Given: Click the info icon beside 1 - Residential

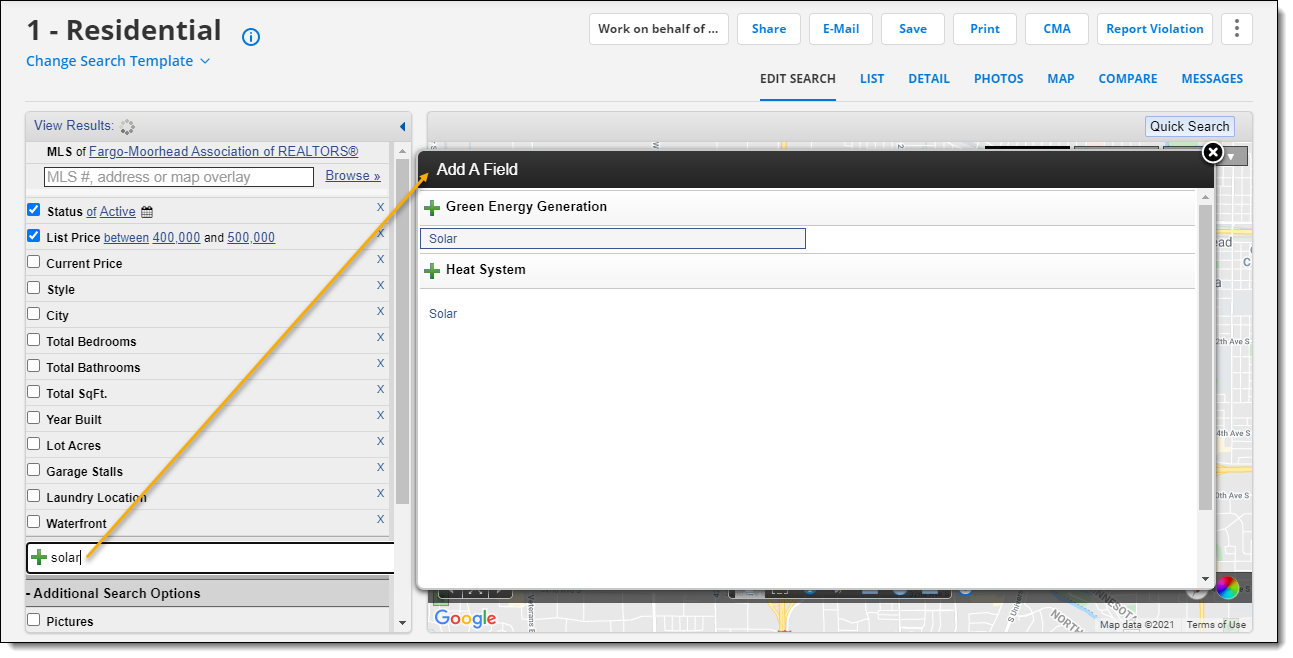Looking at the screenshot, I should (251, 37).
